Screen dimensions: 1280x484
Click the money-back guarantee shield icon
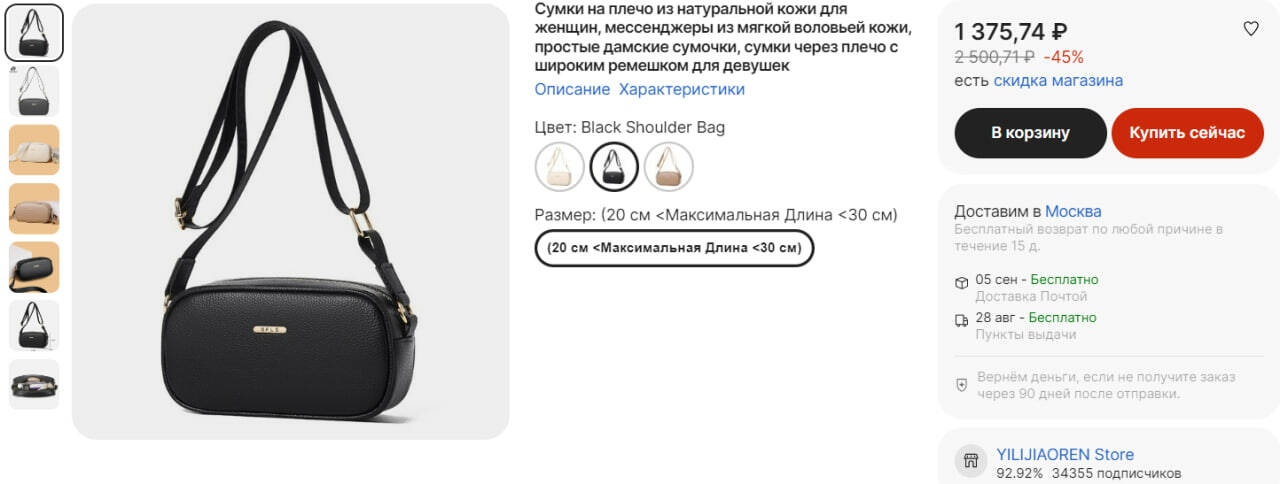click(x=962, y=385)
